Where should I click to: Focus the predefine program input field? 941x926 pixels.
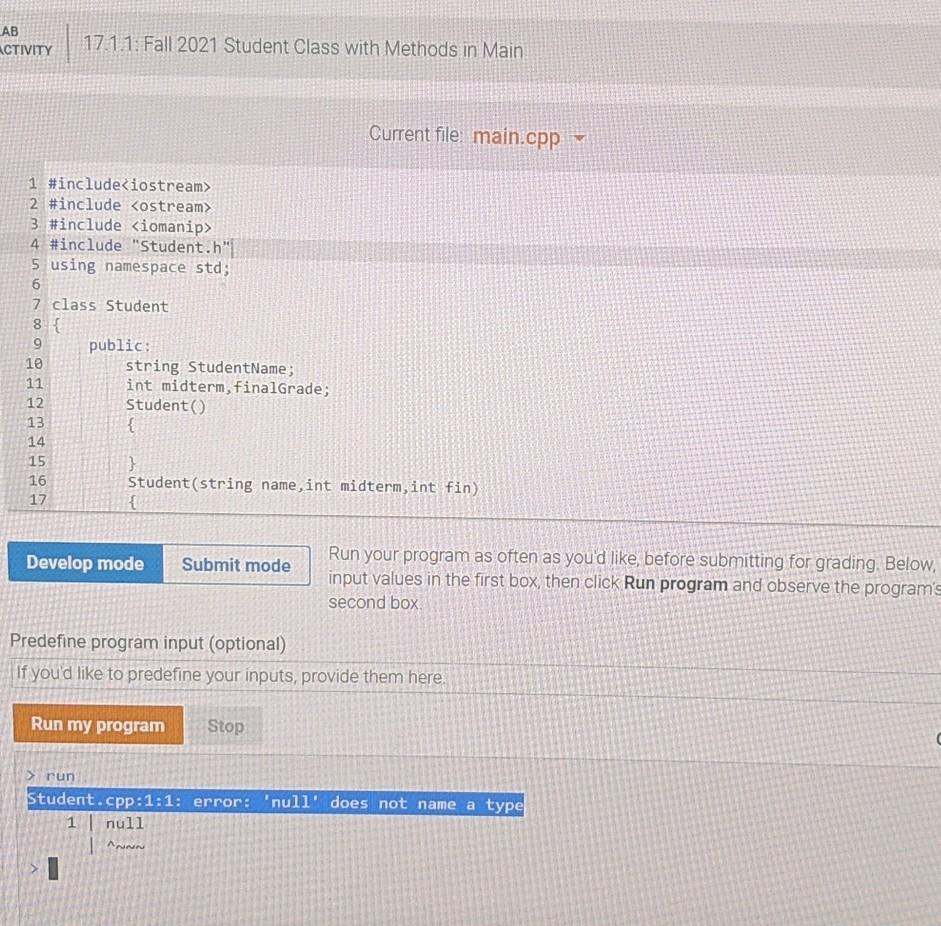474,677
